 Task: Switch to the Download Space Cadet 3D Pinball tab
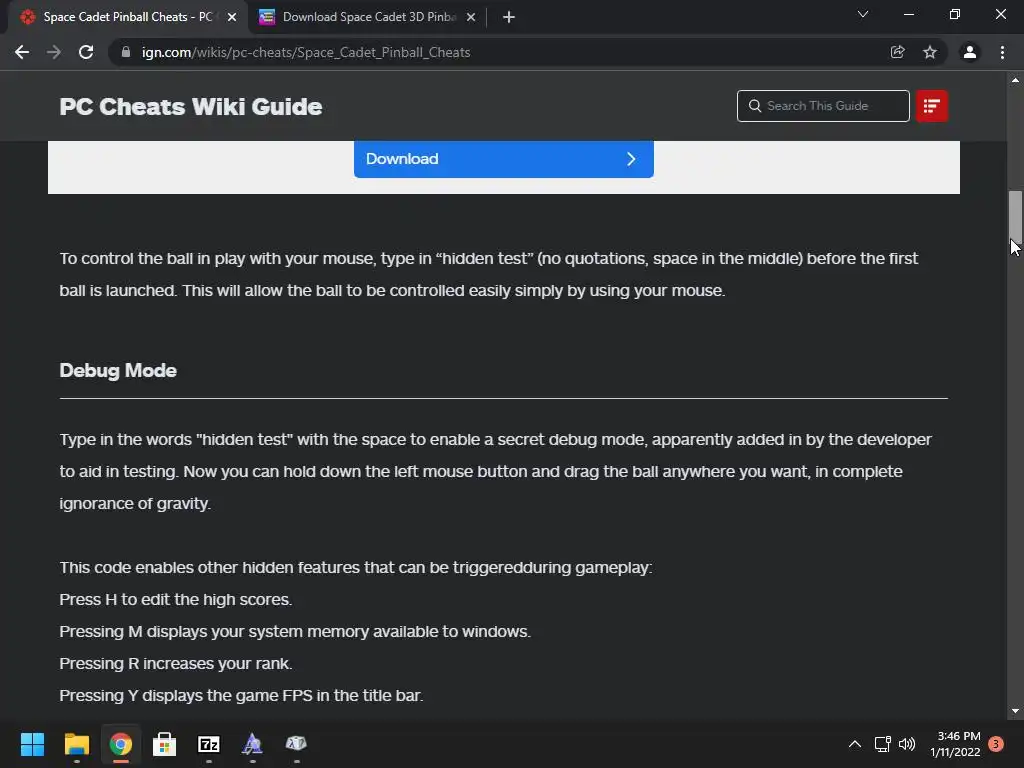[x=369, y=17]
